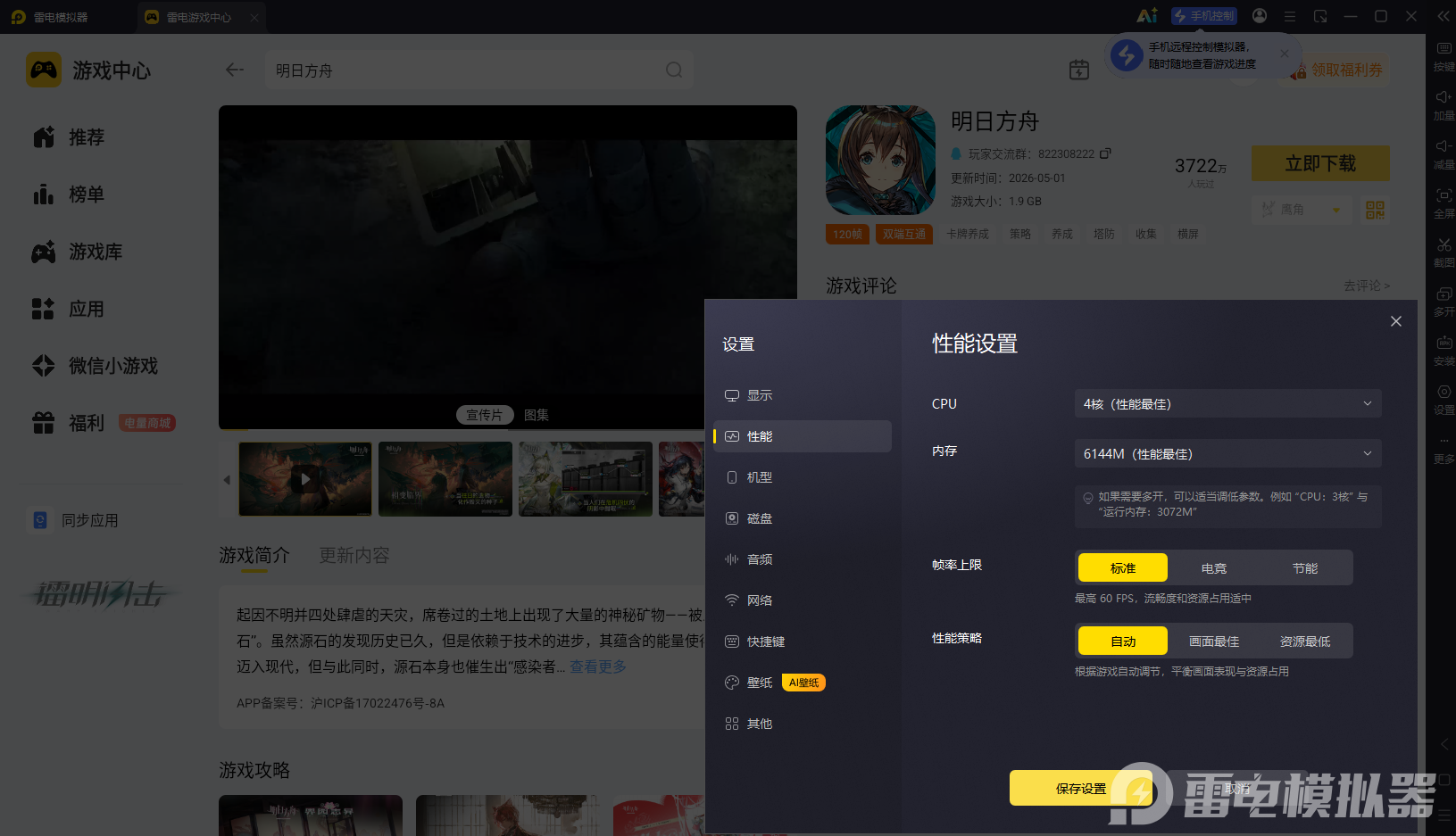This screenshot has width=1456, height=836.
Task: Dismiss the 手机远程控制 tooltip
Action: [x=1285, y=54]
